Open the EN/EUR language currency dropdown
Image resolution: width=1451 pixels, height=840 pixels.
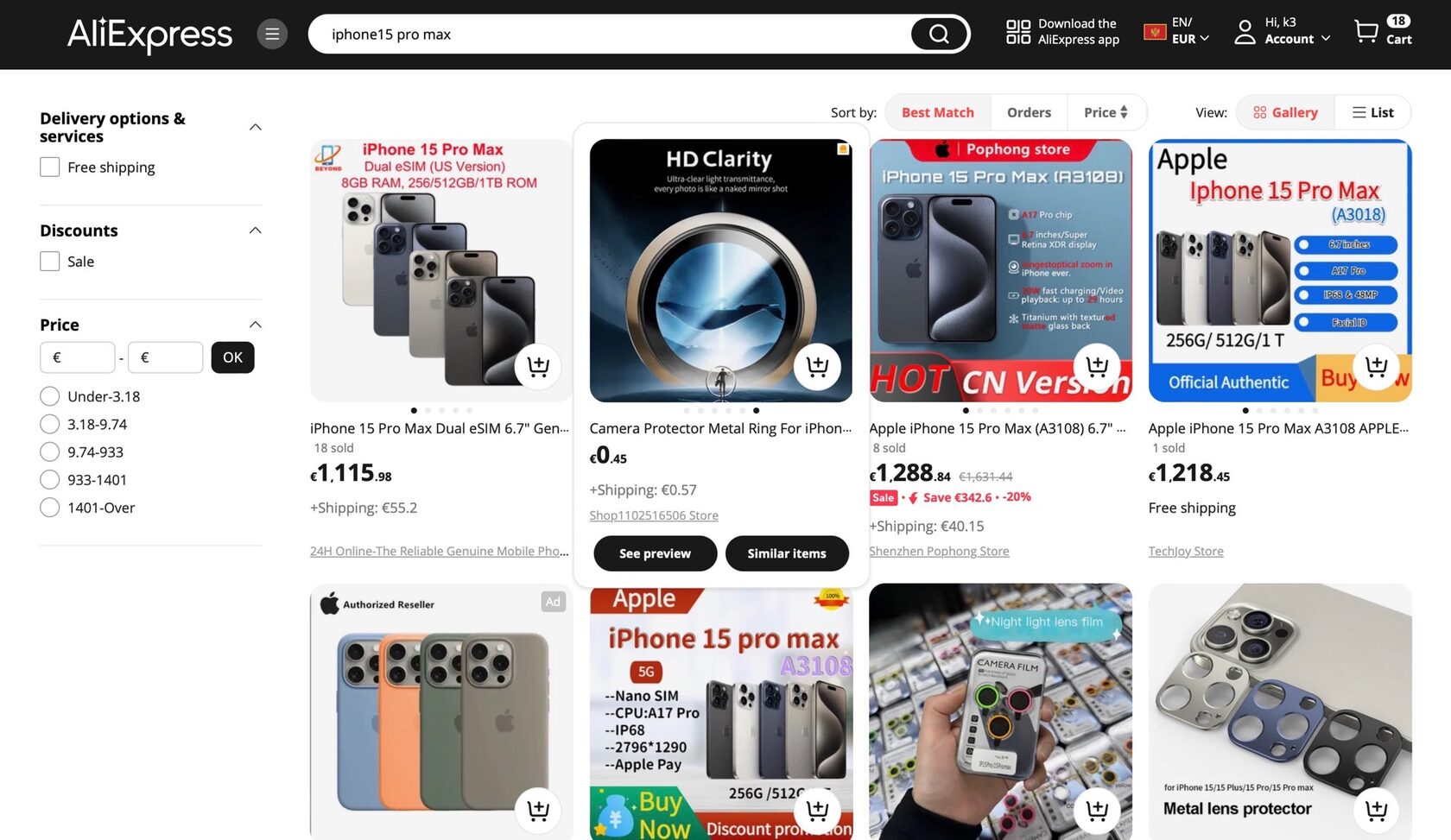click(1176, 31)
